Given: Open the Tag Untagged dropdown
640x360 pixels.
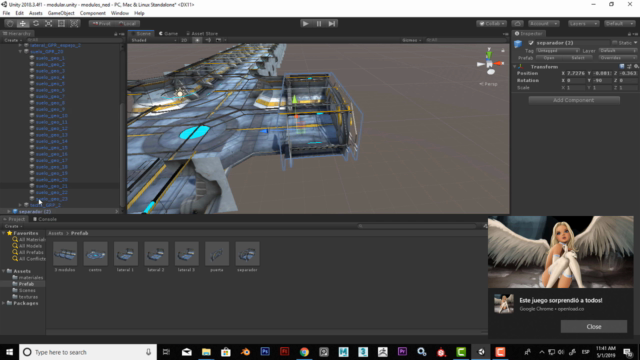Looking at the screenshot, I should [558, 51].
